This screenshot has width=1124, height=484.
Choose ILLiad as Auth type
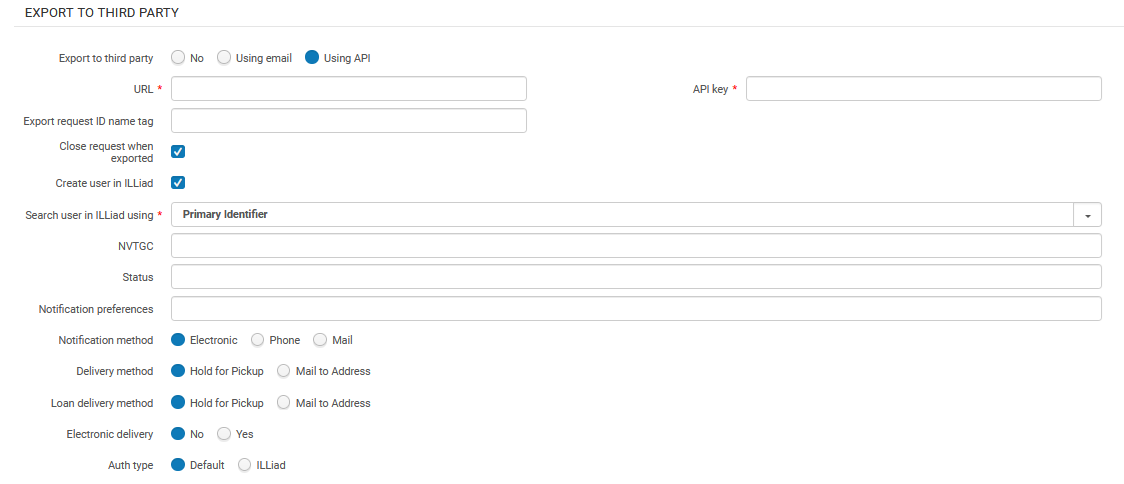click(245, 465)
